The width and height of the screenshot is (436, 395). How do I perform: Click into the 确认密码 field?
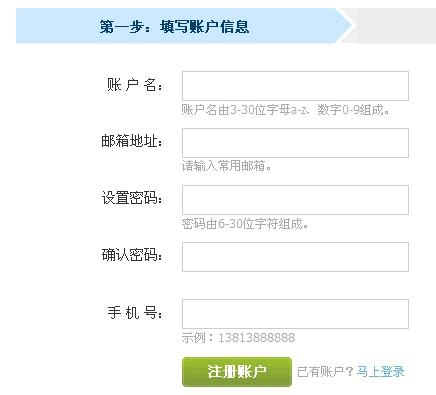tap(295, 257)
